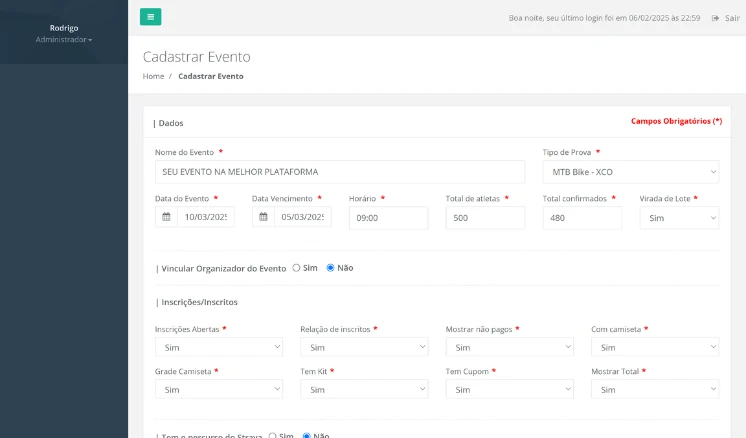The image size is (746, 438).
Task: Open Rodrigo Administrador user menu
Action: click(64, 34)
